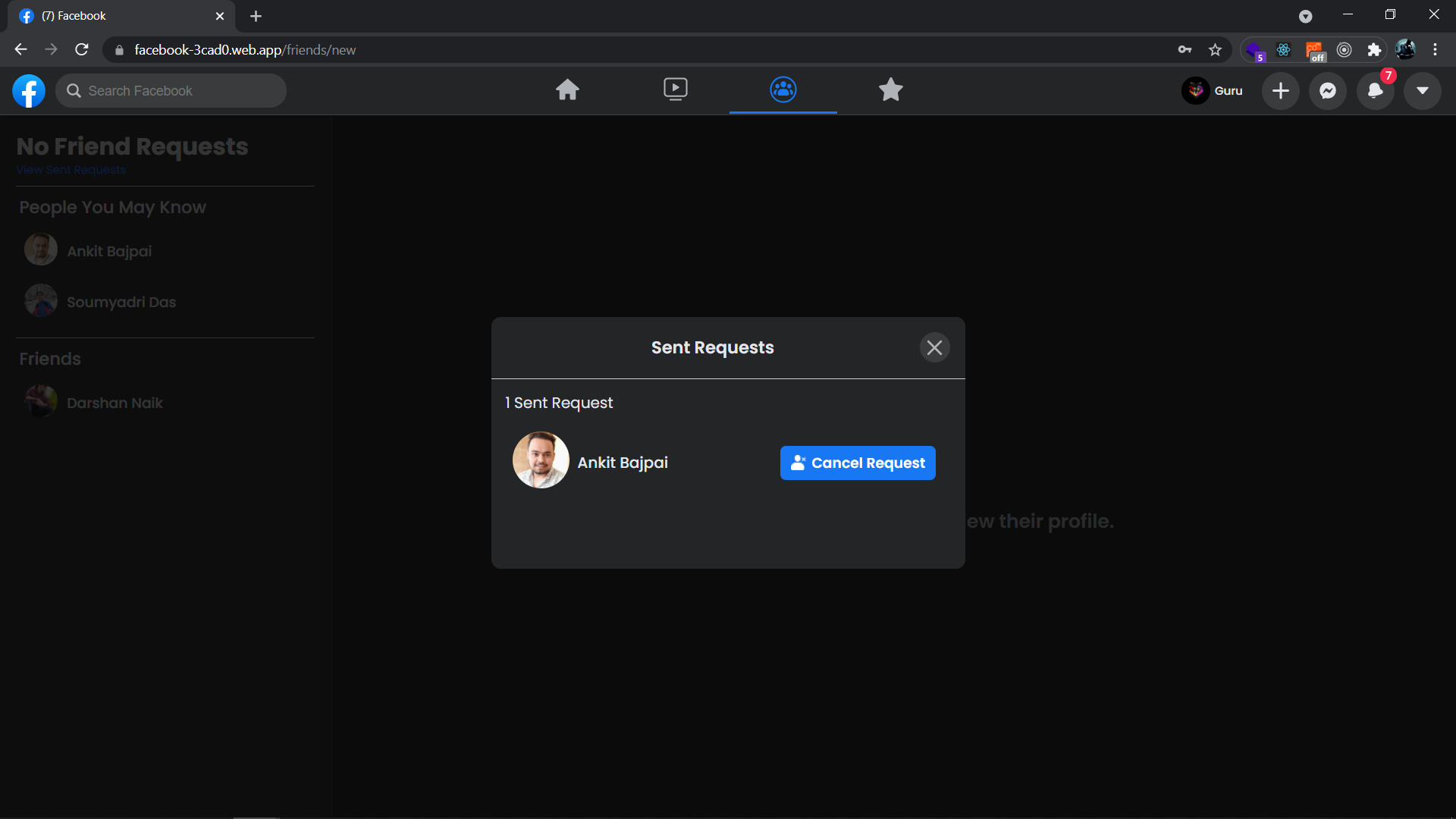Viewport: 1456px width, 819px height.
Task: Open the Create plus menu
Action: pyautogui.click(x=1280, y=91)
